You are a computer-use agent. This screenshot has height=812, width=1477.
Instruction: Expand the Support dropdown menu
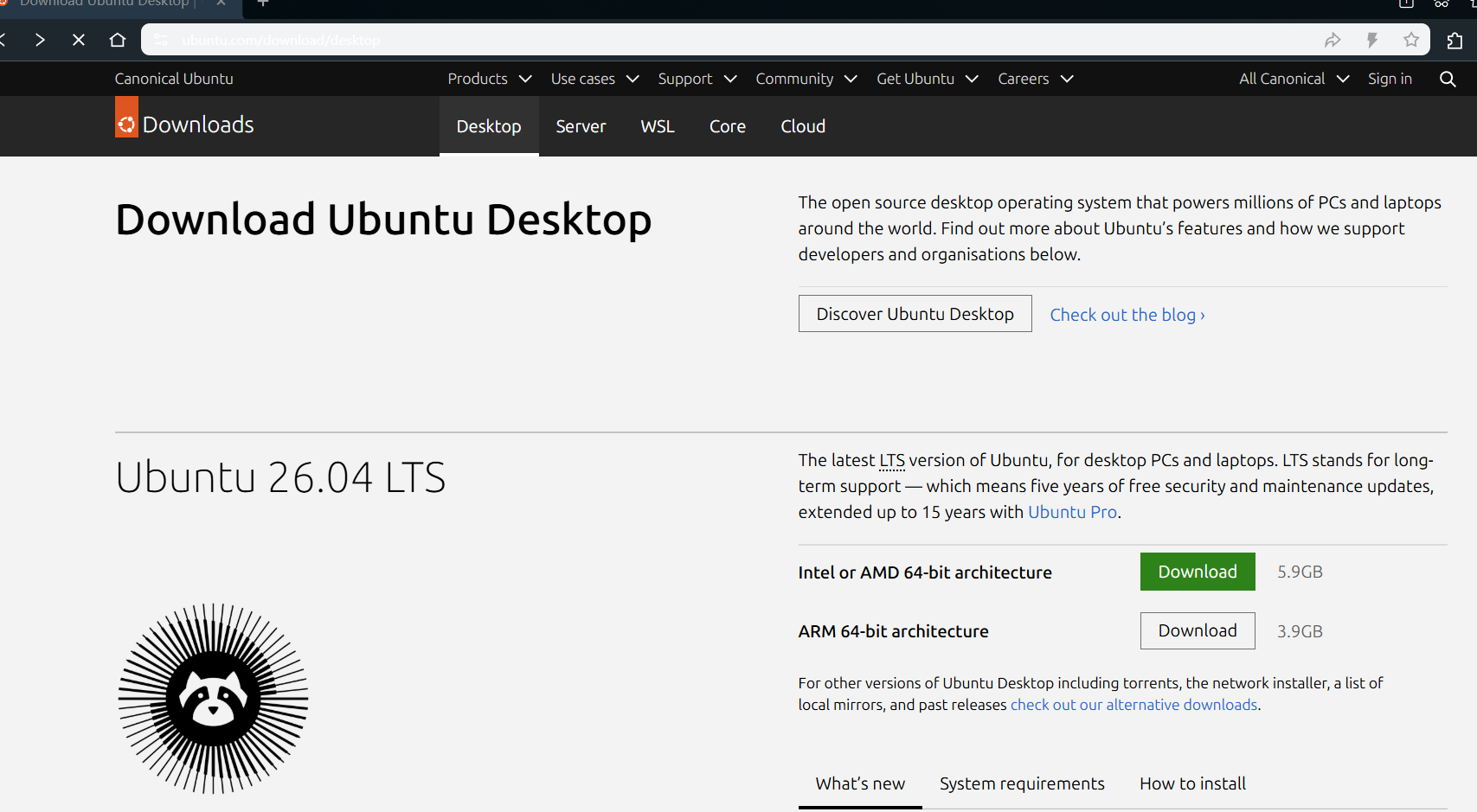(697, 79)
